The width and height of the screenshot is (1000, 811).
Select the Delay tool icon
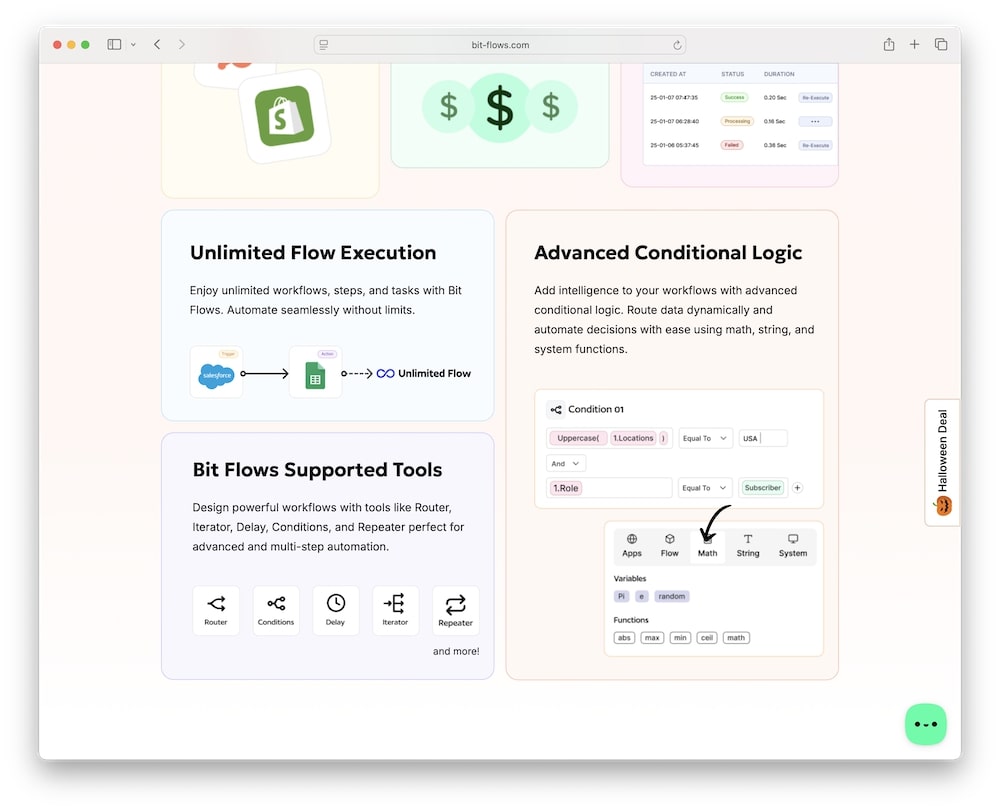pyautogui.click(x=336, y=610)
